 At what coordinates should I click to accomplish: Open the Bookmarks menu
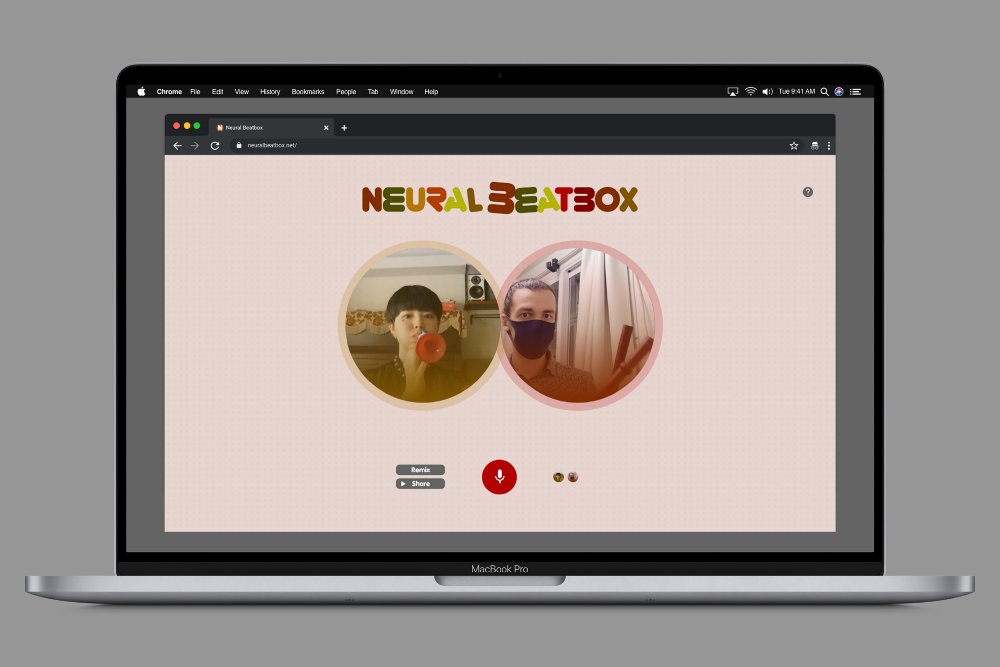[308, 91]
